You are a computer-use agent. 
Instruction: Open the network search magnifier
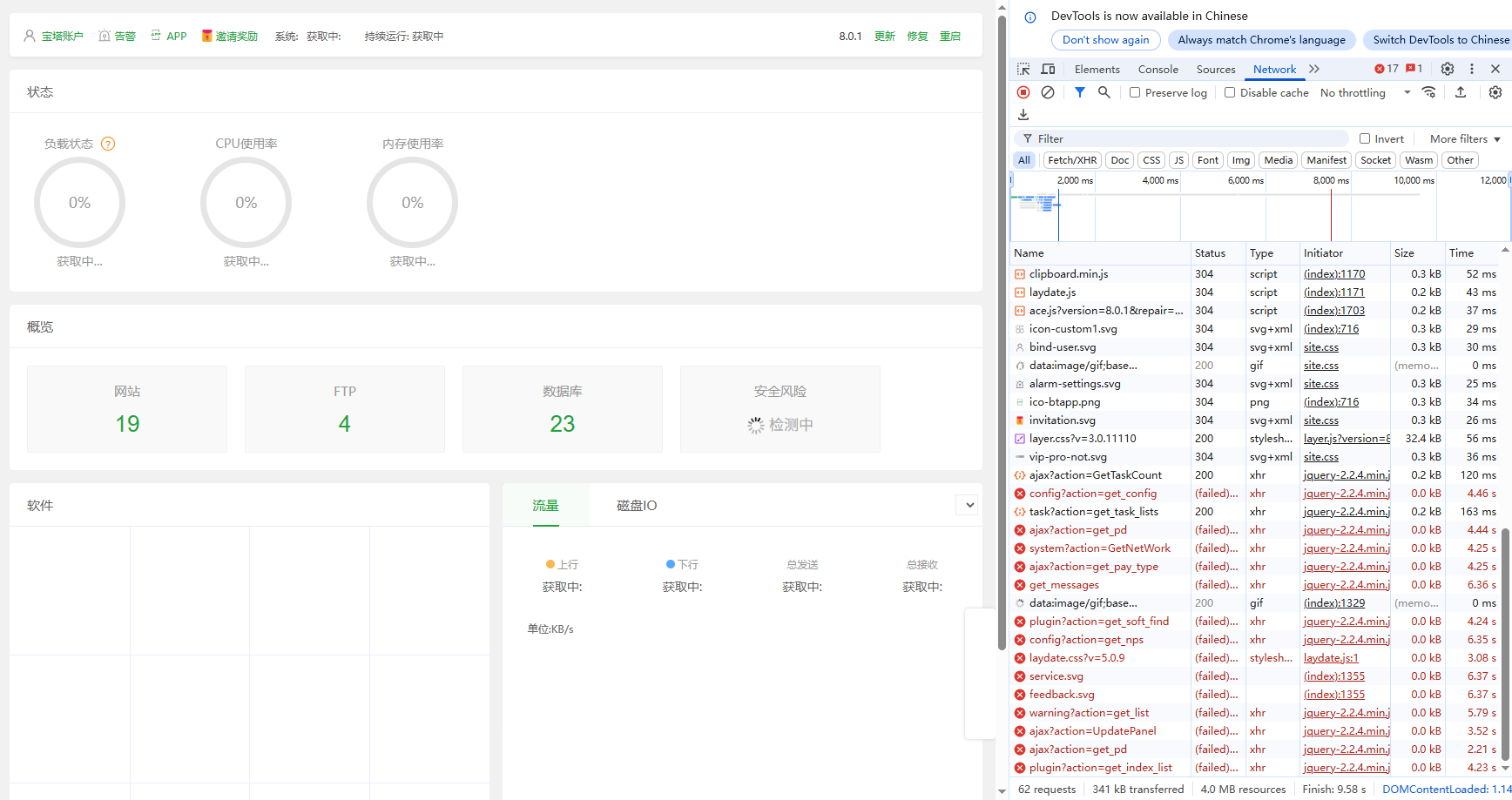(1104, 92)
